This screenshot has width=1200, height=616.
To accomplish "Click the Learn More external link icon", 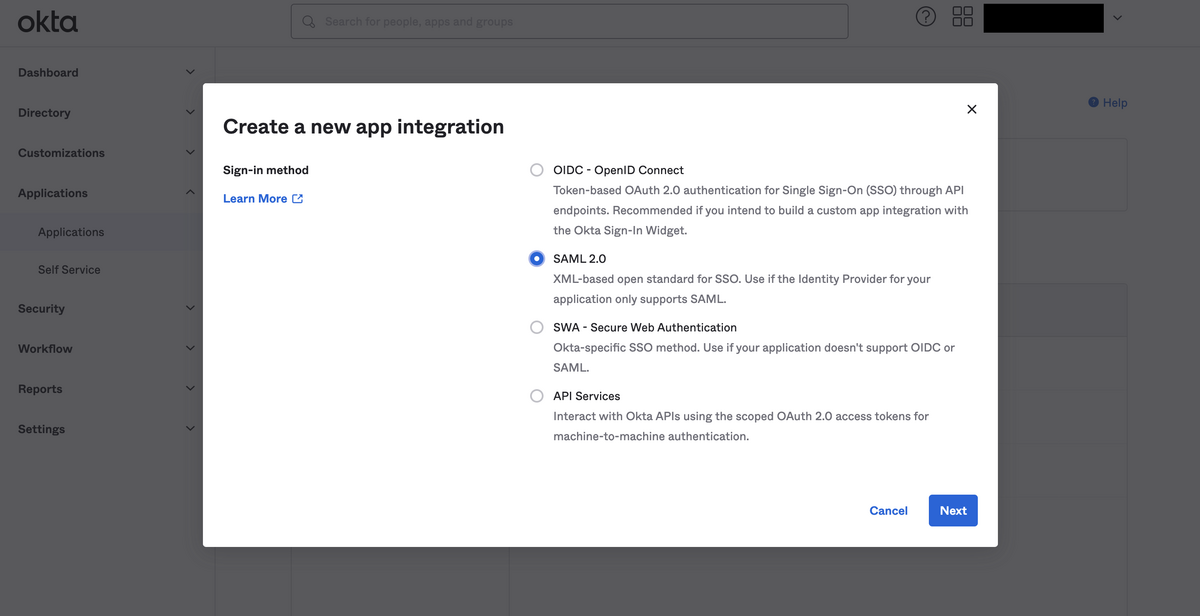I will click(x=298, y=199).
